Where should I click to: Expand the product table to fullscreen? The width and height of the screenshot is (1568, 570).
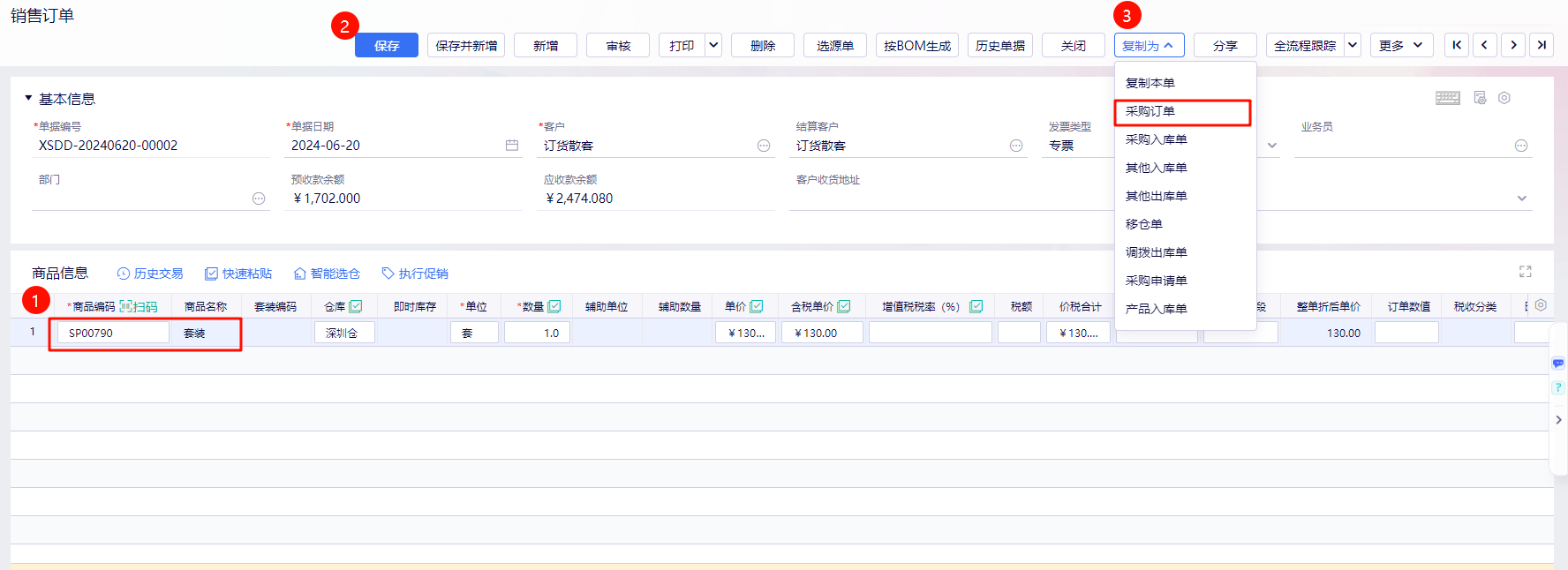[x=1525, y=272]
